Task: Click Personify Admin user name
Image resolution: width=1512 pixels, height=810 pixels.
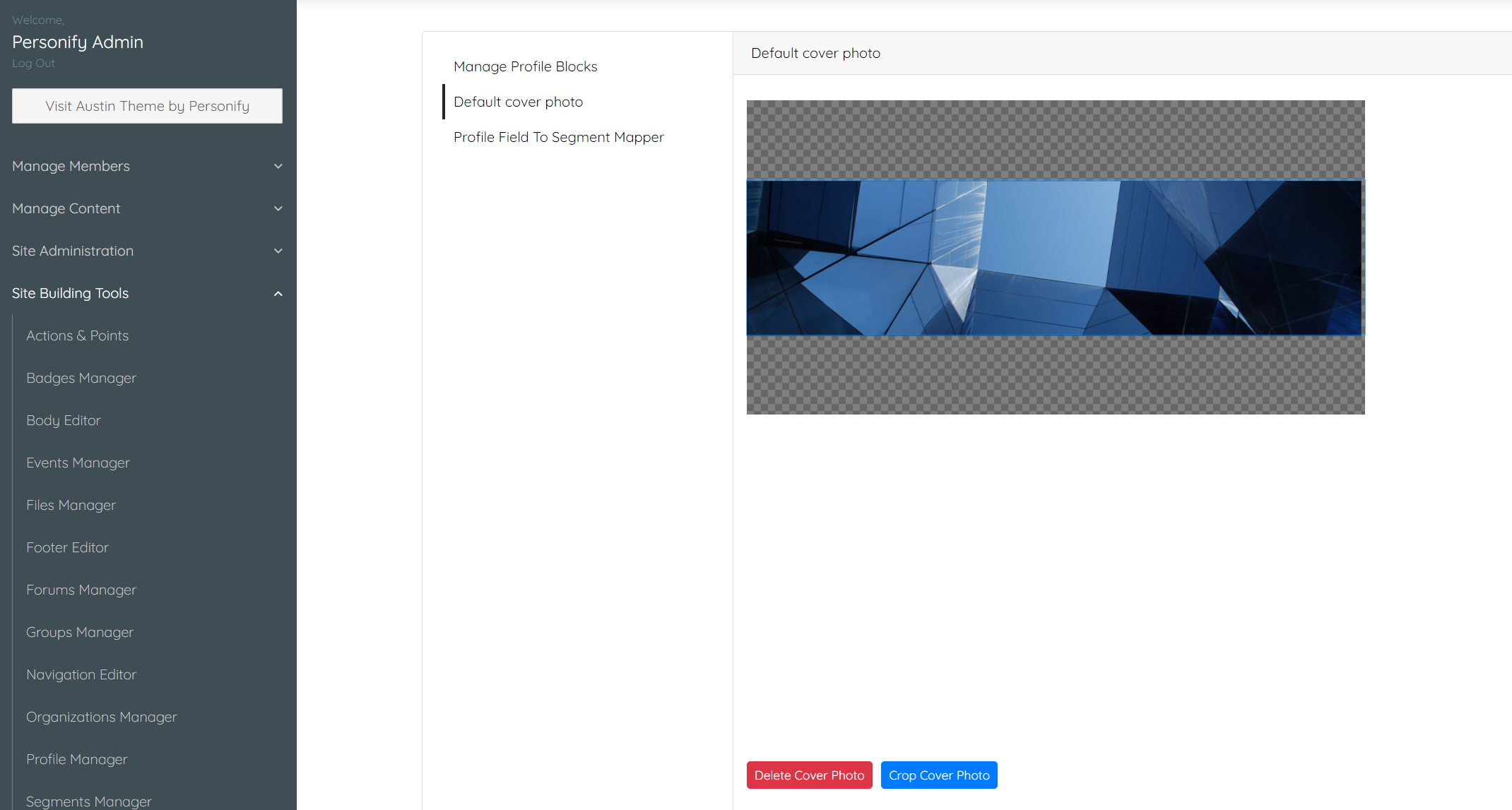Action: 78,42
